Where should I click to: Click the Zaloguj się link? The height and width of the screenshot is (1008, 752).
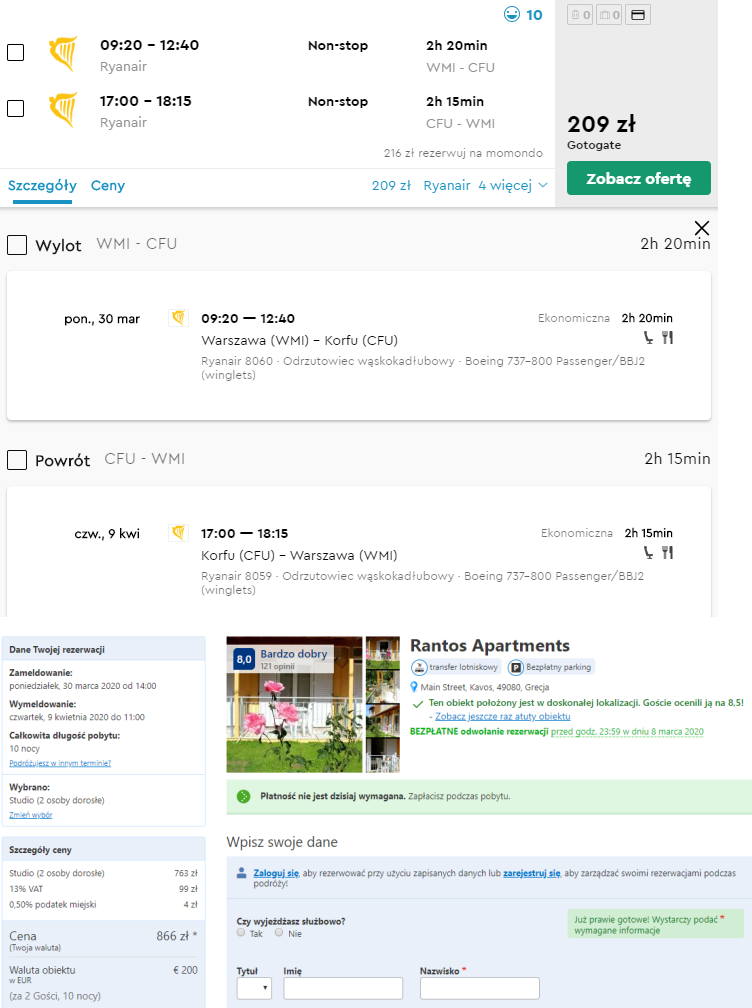[x=276, y=873]
